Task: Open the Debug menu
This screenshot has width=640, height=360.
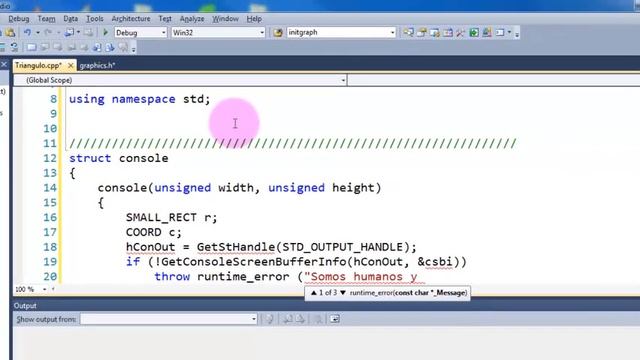Action: [x=19, y=19]
